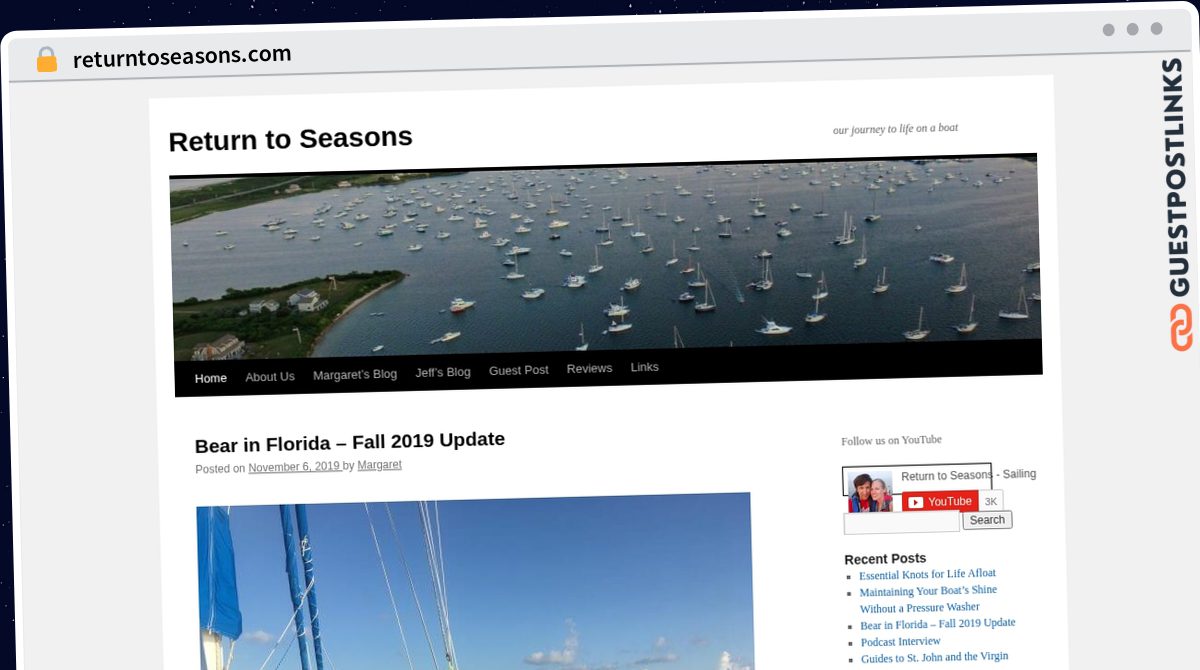Click the Search button

[x=987, y=520]
